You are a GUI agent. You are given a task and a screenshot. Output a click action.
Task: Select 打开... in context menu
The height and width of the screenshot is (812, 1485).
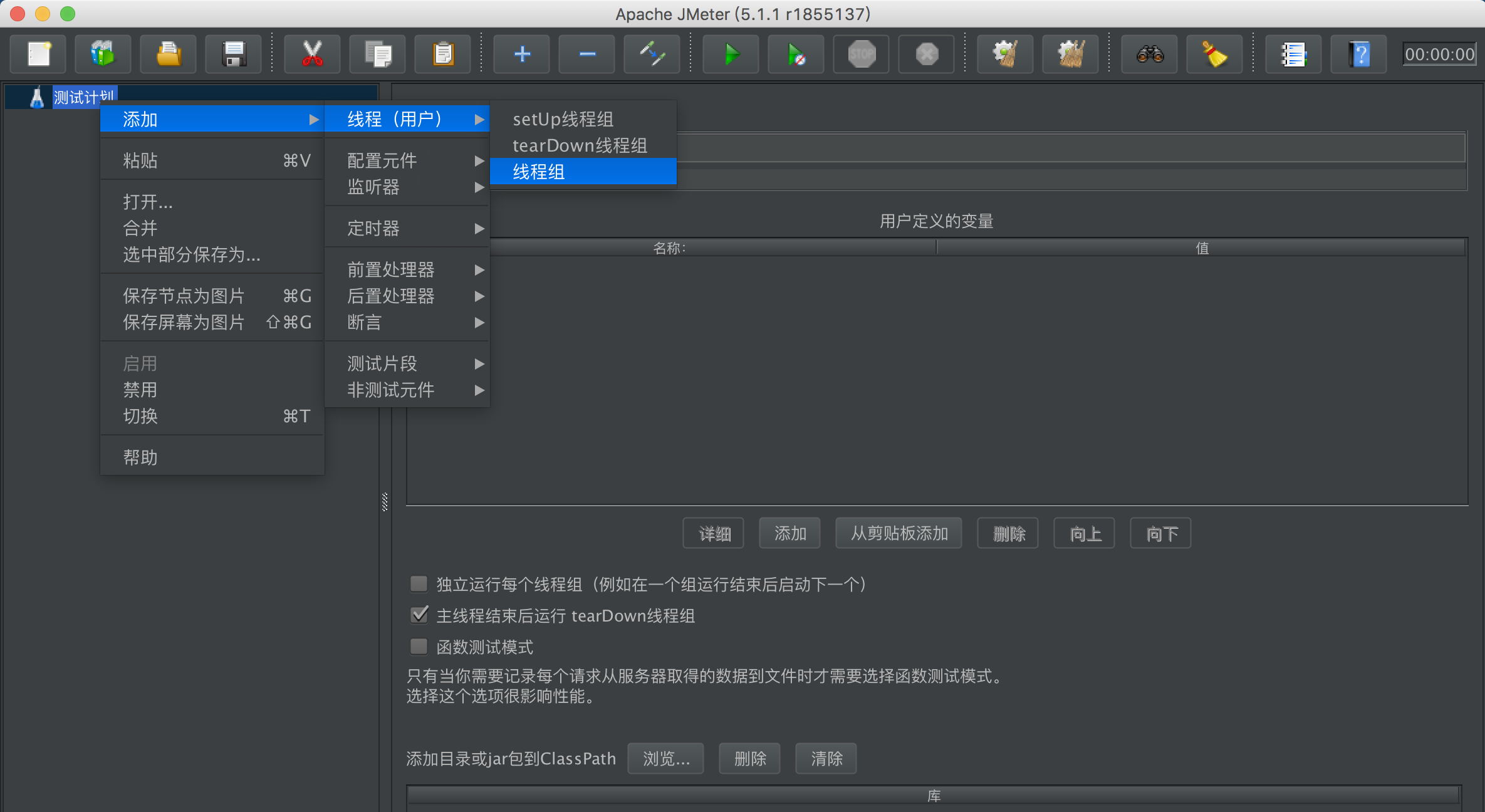pos(212,202)
